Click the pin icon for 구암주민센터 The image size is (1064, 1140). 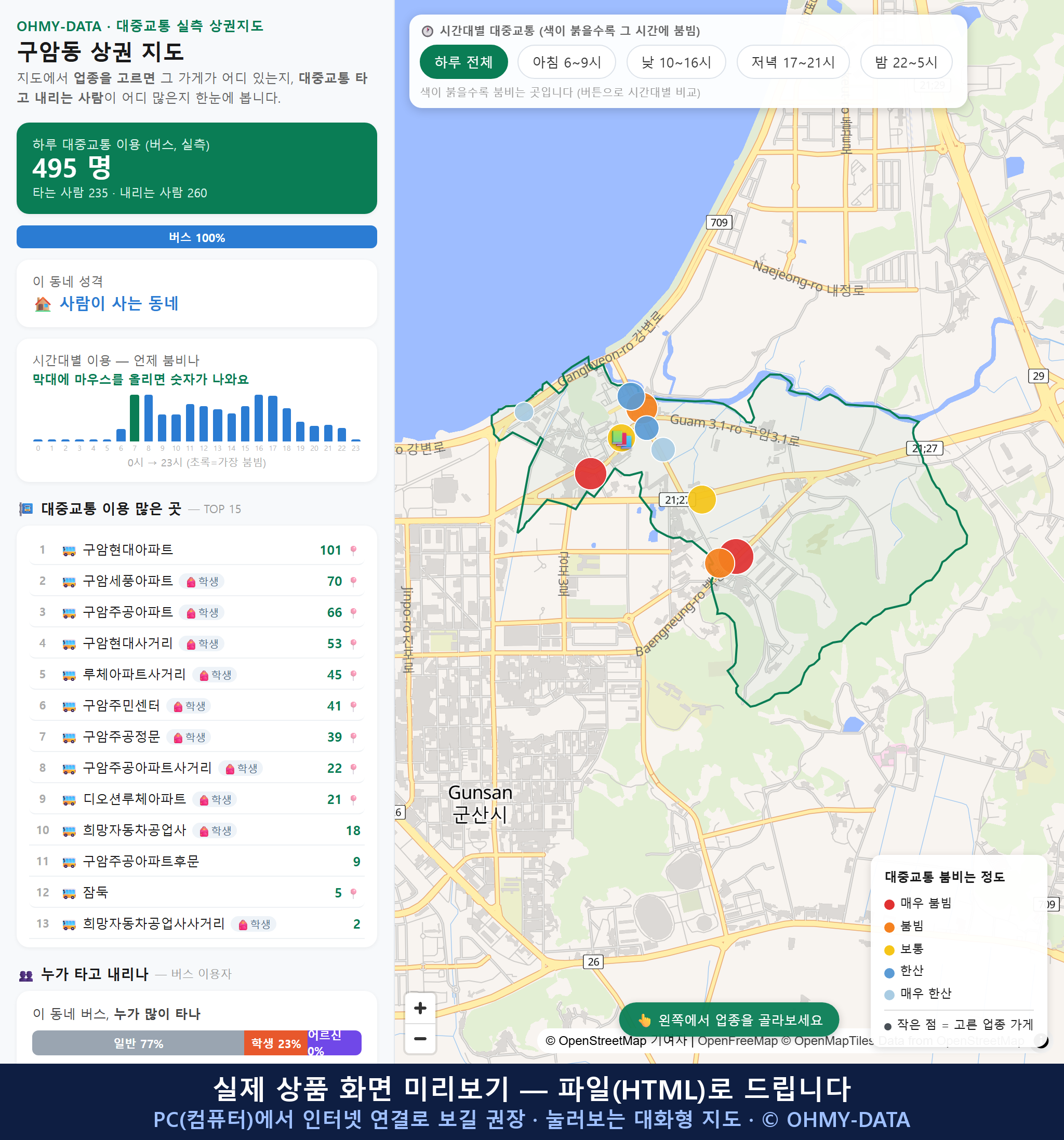coord(353,706)
